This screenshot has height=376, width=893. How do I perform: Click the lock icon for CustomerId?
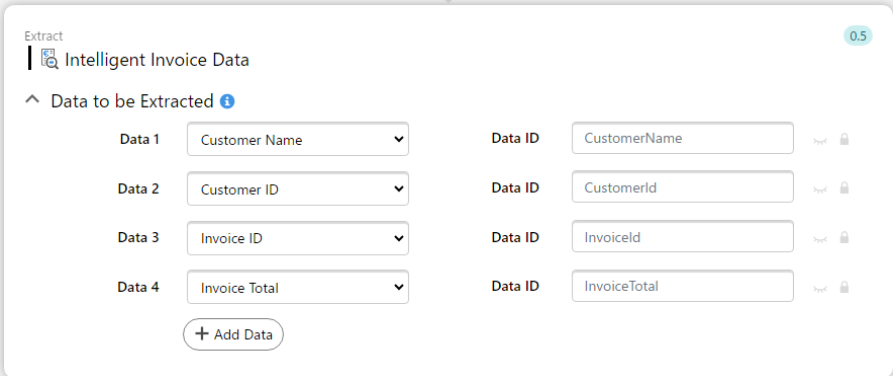845,187
